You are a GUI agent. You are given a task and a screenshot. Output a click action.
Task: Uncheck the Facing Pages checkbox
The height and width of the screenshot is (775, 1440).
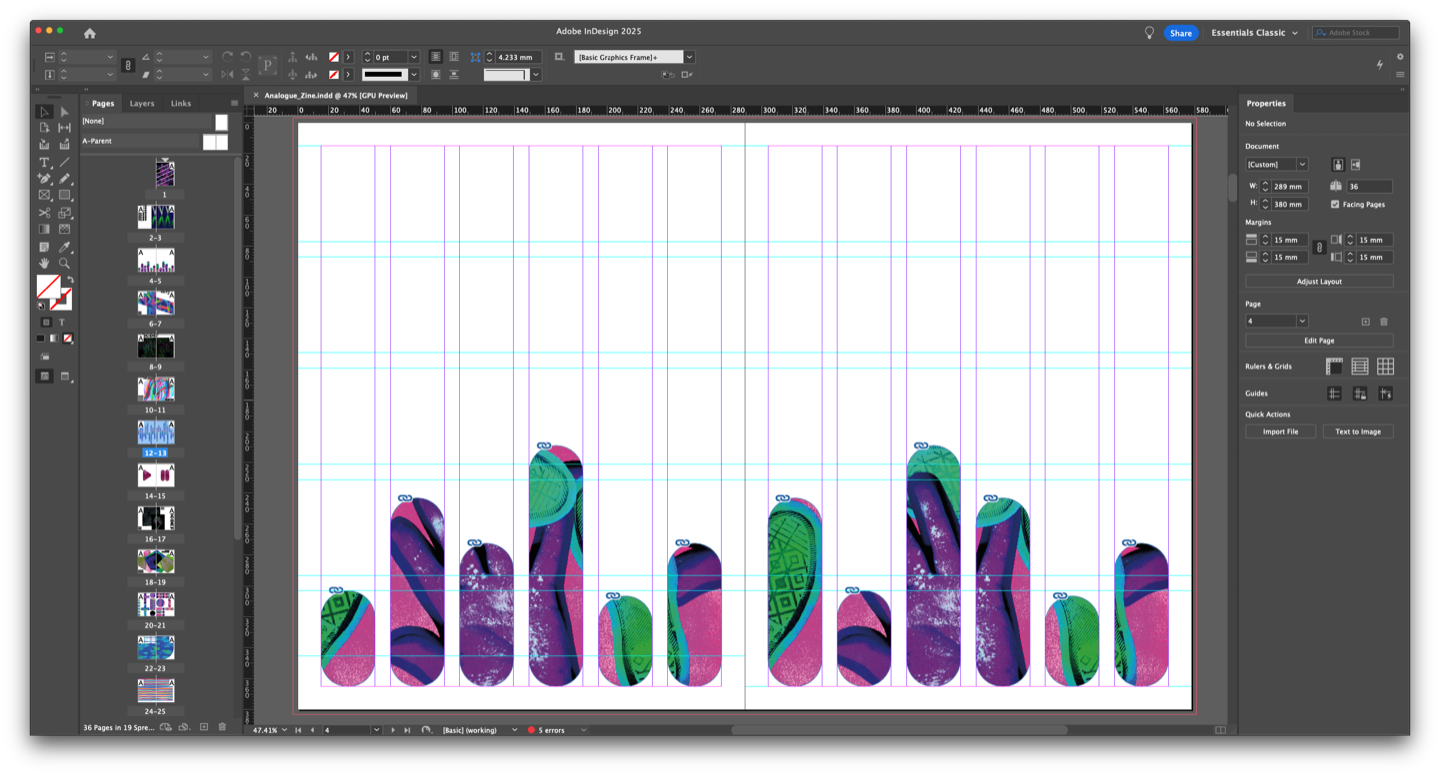[1335, 204]
